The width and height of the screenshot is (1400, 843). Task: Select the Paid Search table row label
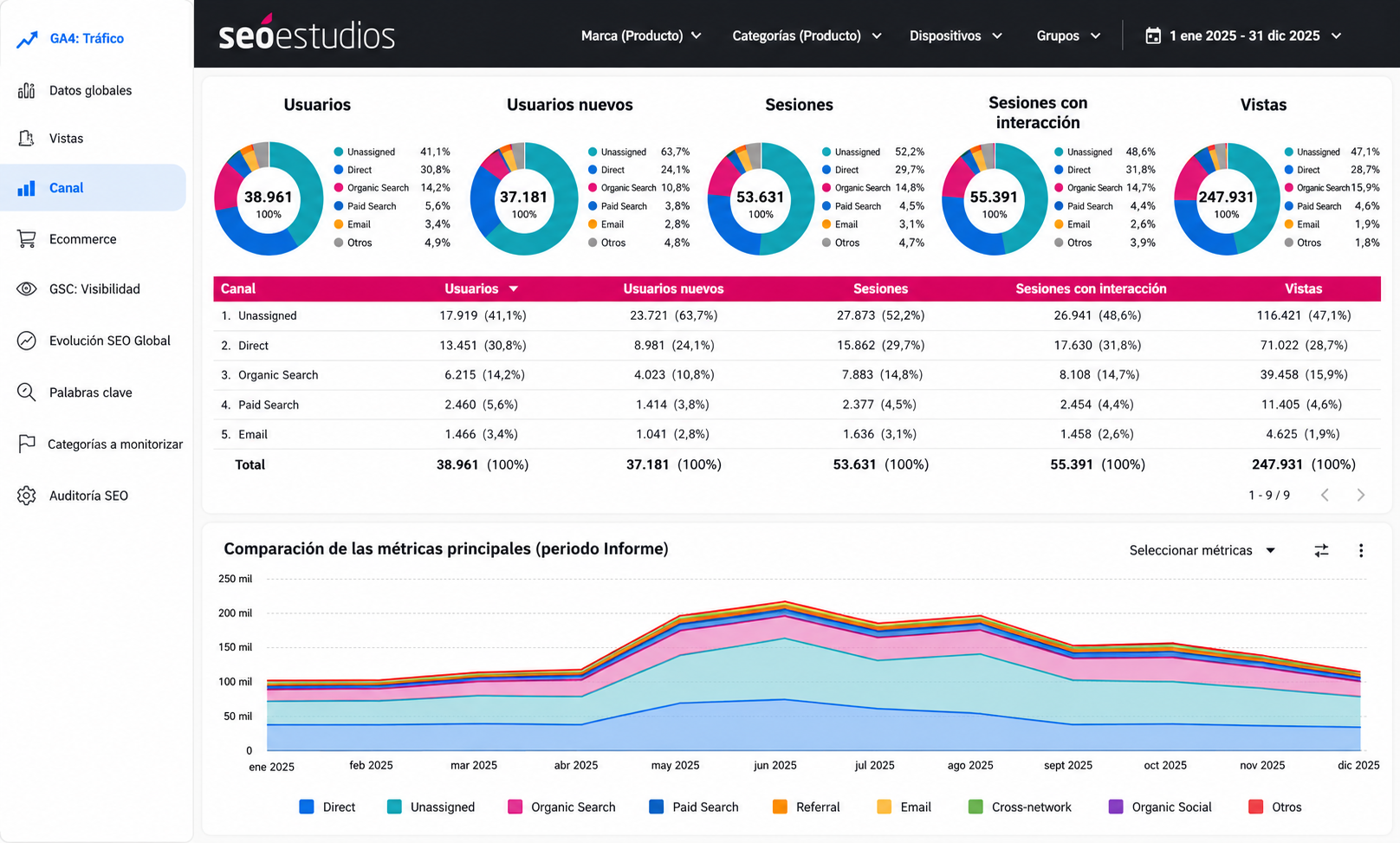click(x=269, y=405)
